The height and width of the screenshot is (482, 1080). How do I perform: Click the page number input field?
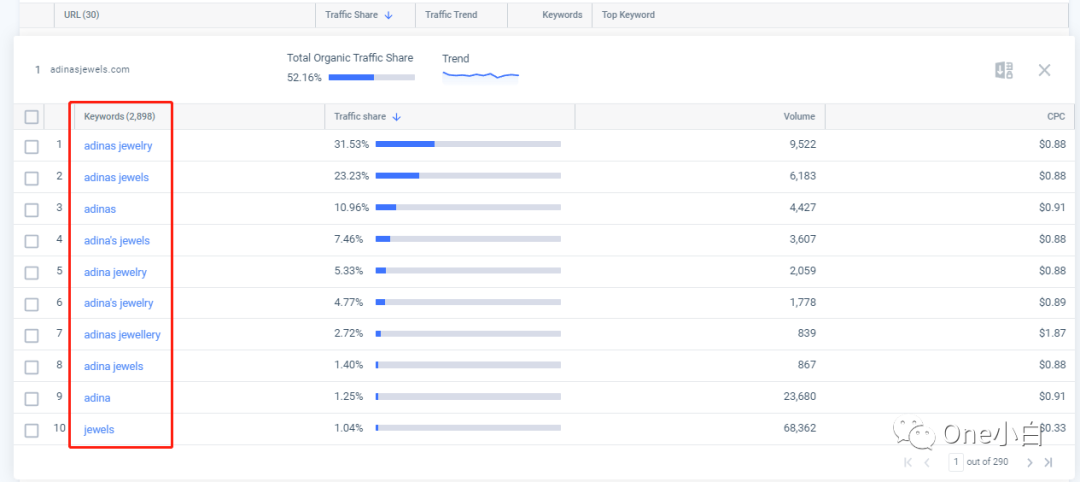[956, 462]
